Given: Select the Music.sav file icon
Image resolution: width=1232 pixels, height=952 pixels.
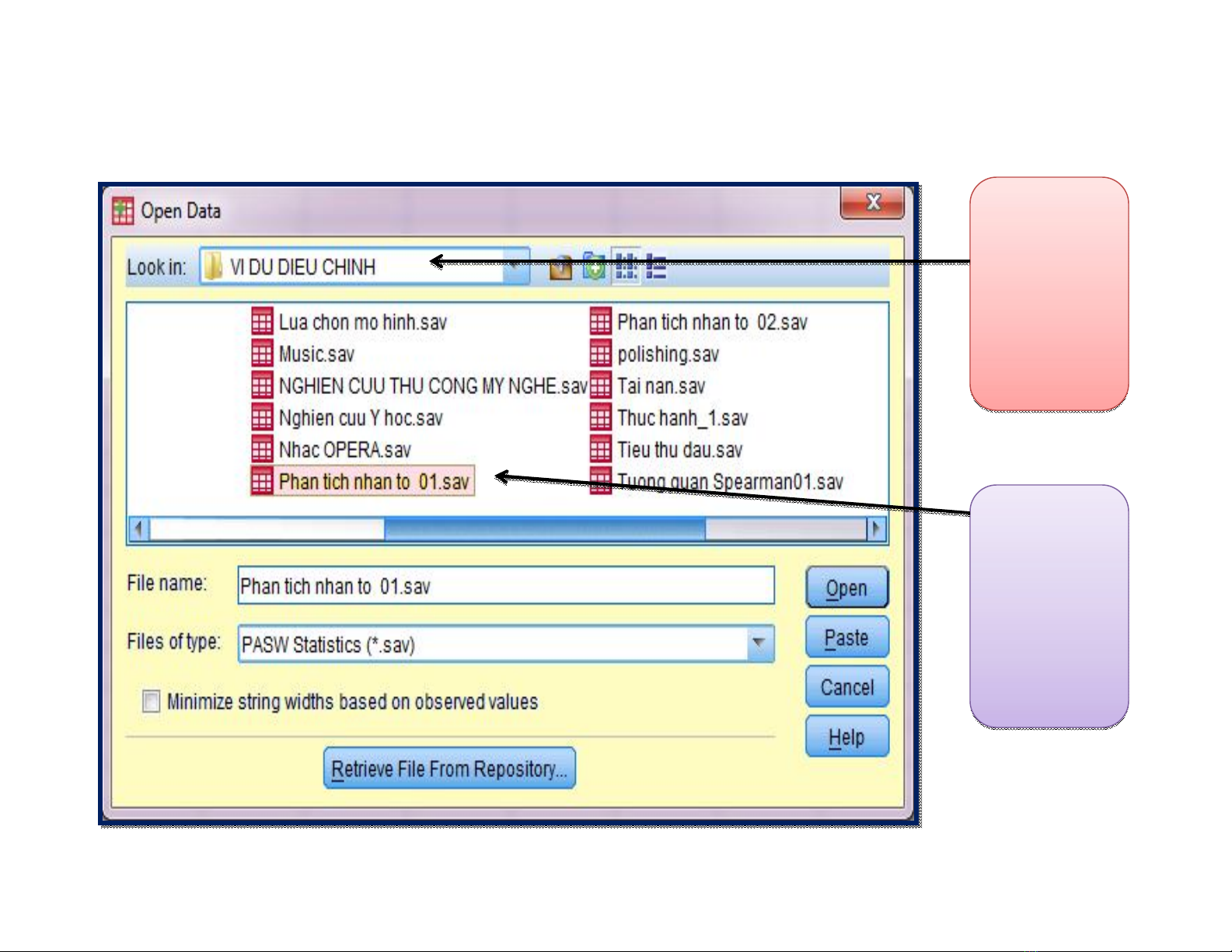Looking at the screenshot, I should [x=263, y=354].
